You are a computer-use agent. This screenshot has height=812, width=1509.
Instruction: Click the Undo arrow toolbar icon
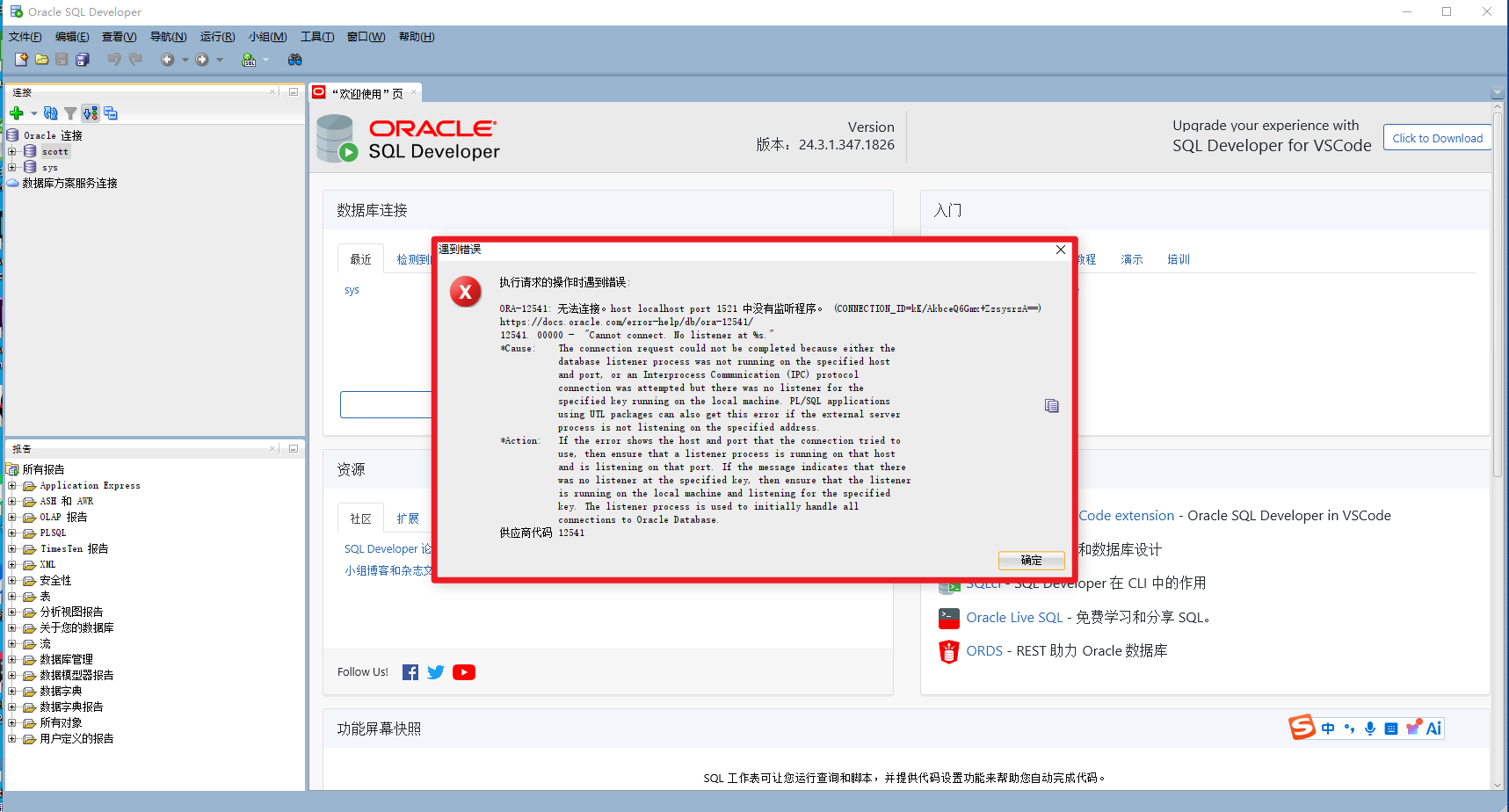(x=112, y=59)
